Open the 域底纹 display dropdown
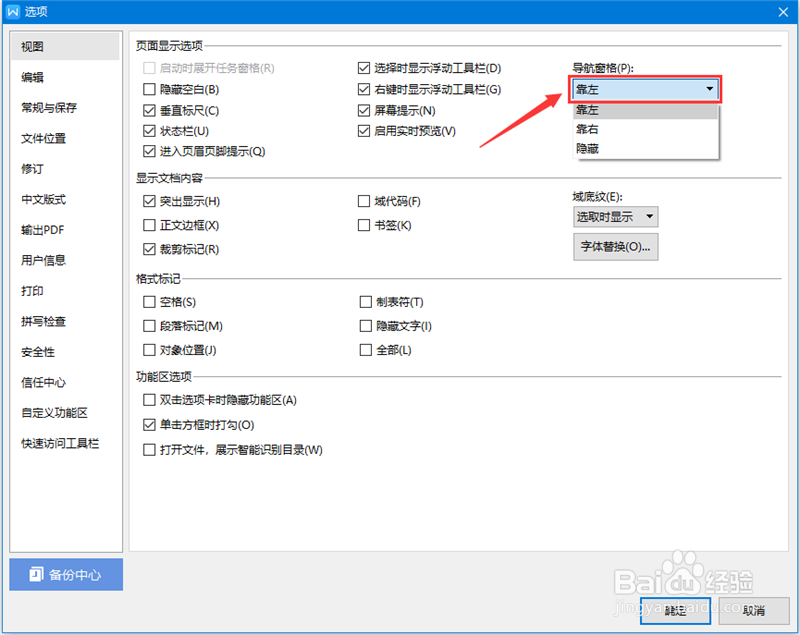 (614, 217)
